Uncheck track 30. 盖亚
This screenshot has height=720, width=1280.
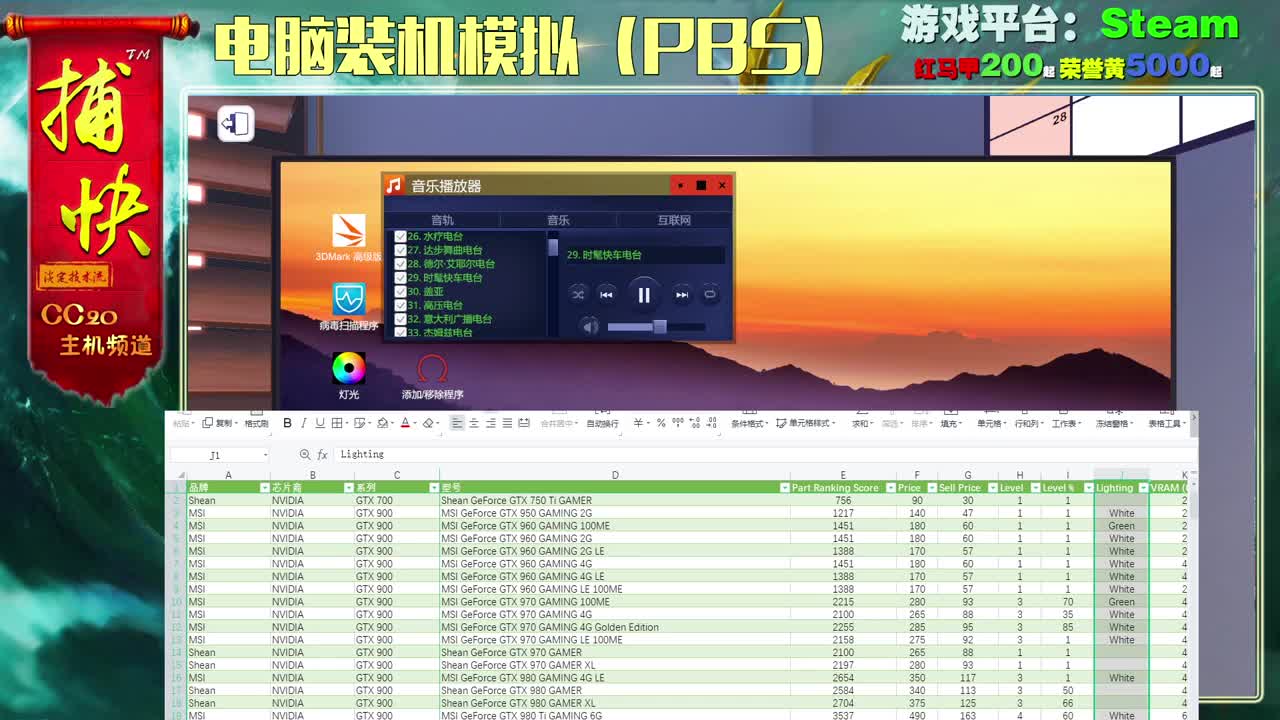pyautogui.click(x=400, y=292)
